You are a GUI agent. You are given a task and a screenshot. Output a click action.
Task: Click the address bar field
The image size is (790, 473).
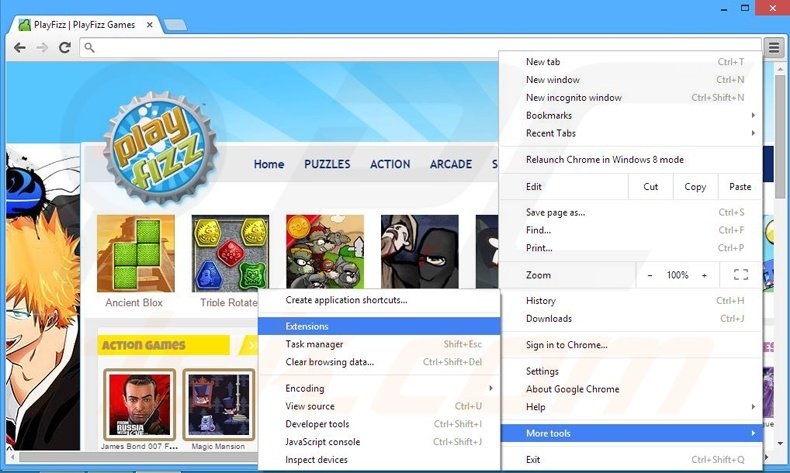click(420, 47)
